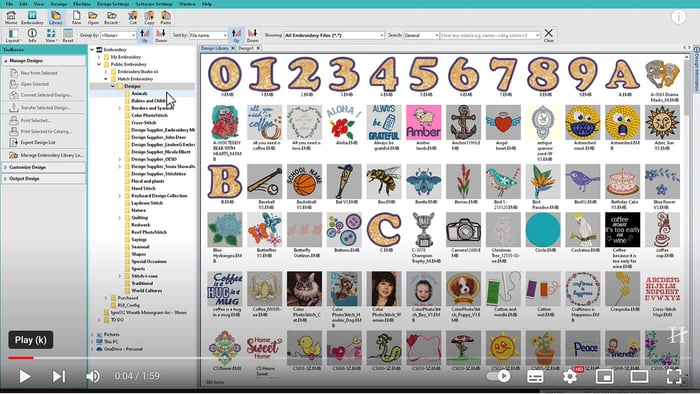Image resolution: width=700 pixels, height=394 pixels.
Task: Open the video settings gear
Action: (570, 376)
